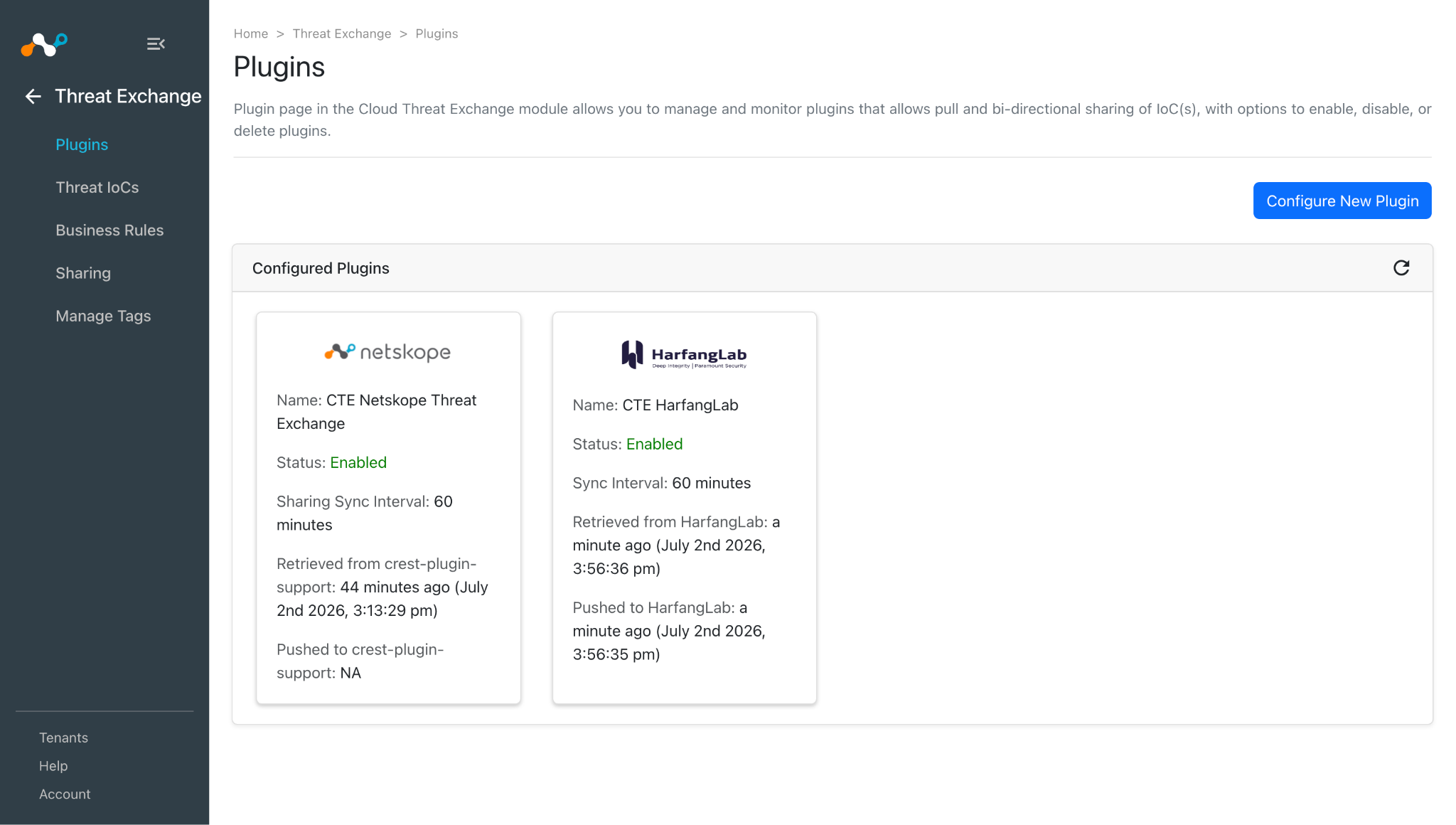This screenshot has width=1456, height=825.
Task: Open the CTE HarfangLab plugin card
Action: point(685,508)
